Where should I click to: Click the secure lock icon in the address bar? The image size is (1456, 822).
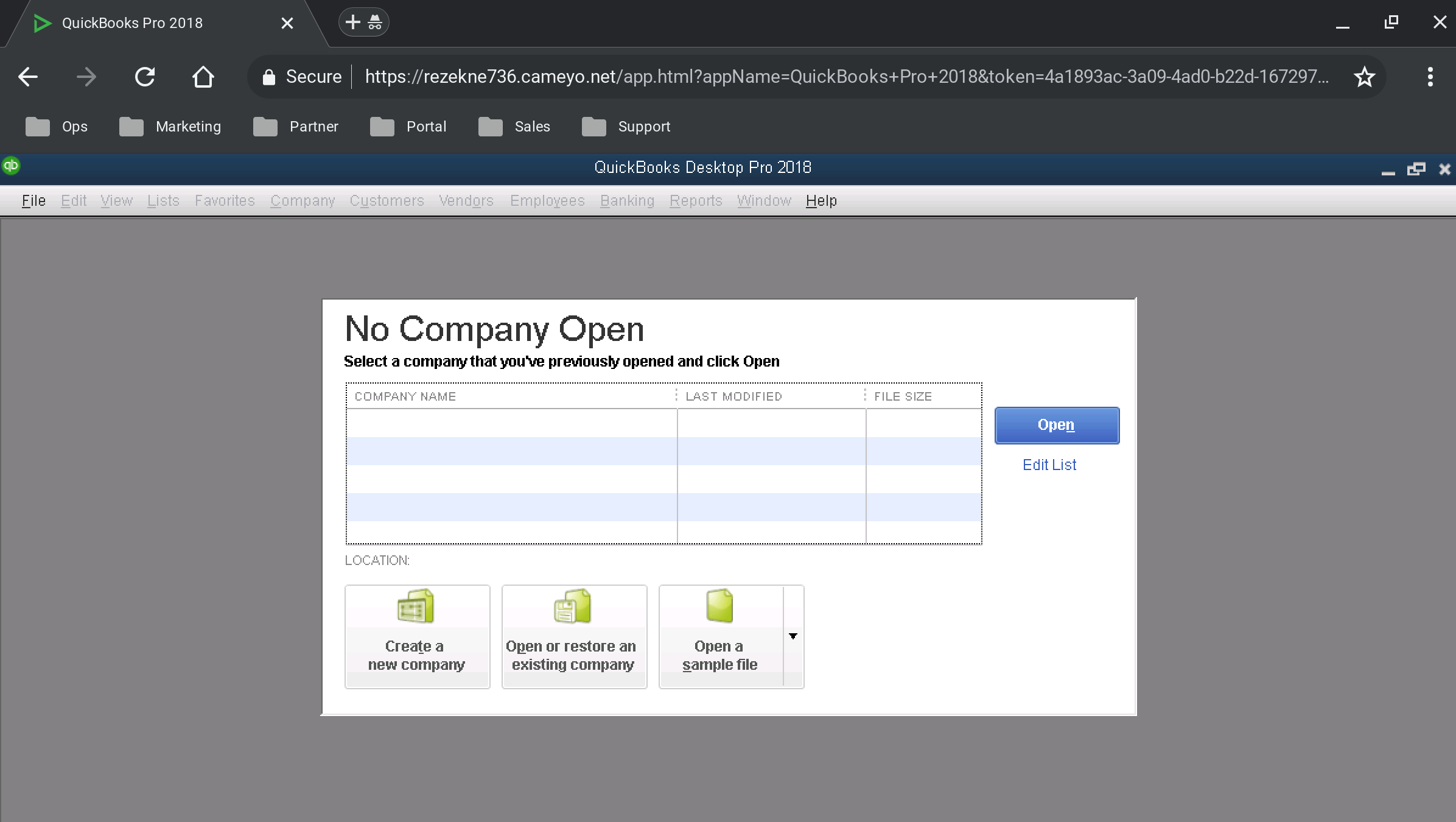pyautogui.click(x=268, y=77)
